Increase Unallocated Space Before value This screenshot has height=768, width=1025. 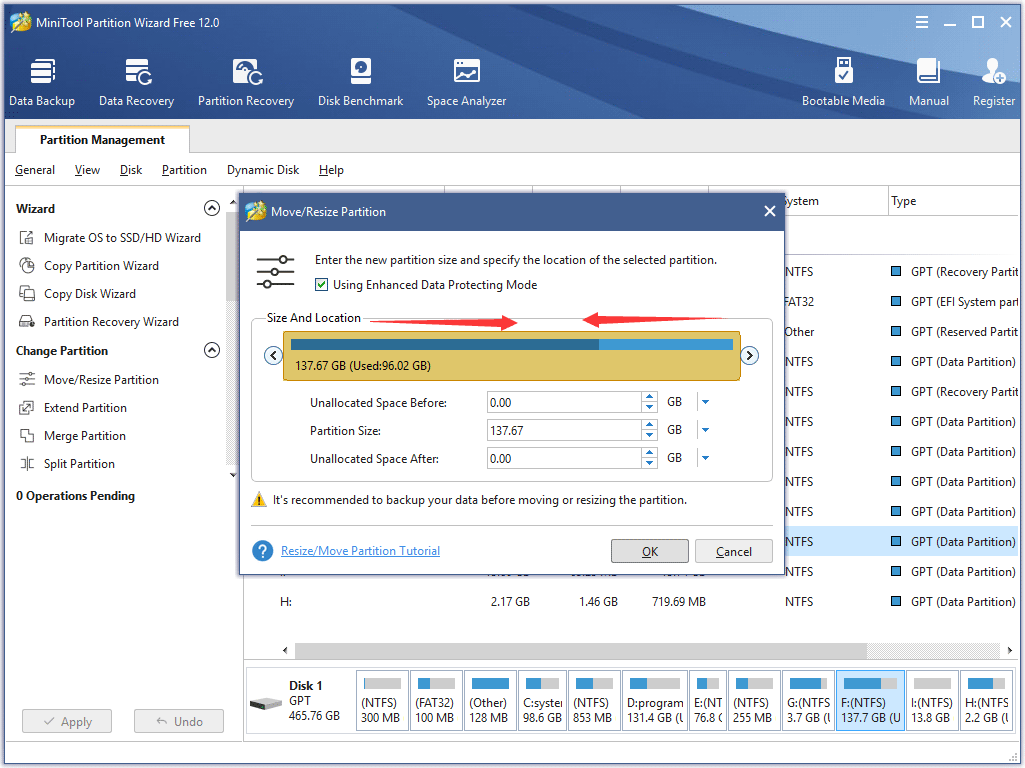(x=649, y=397)
